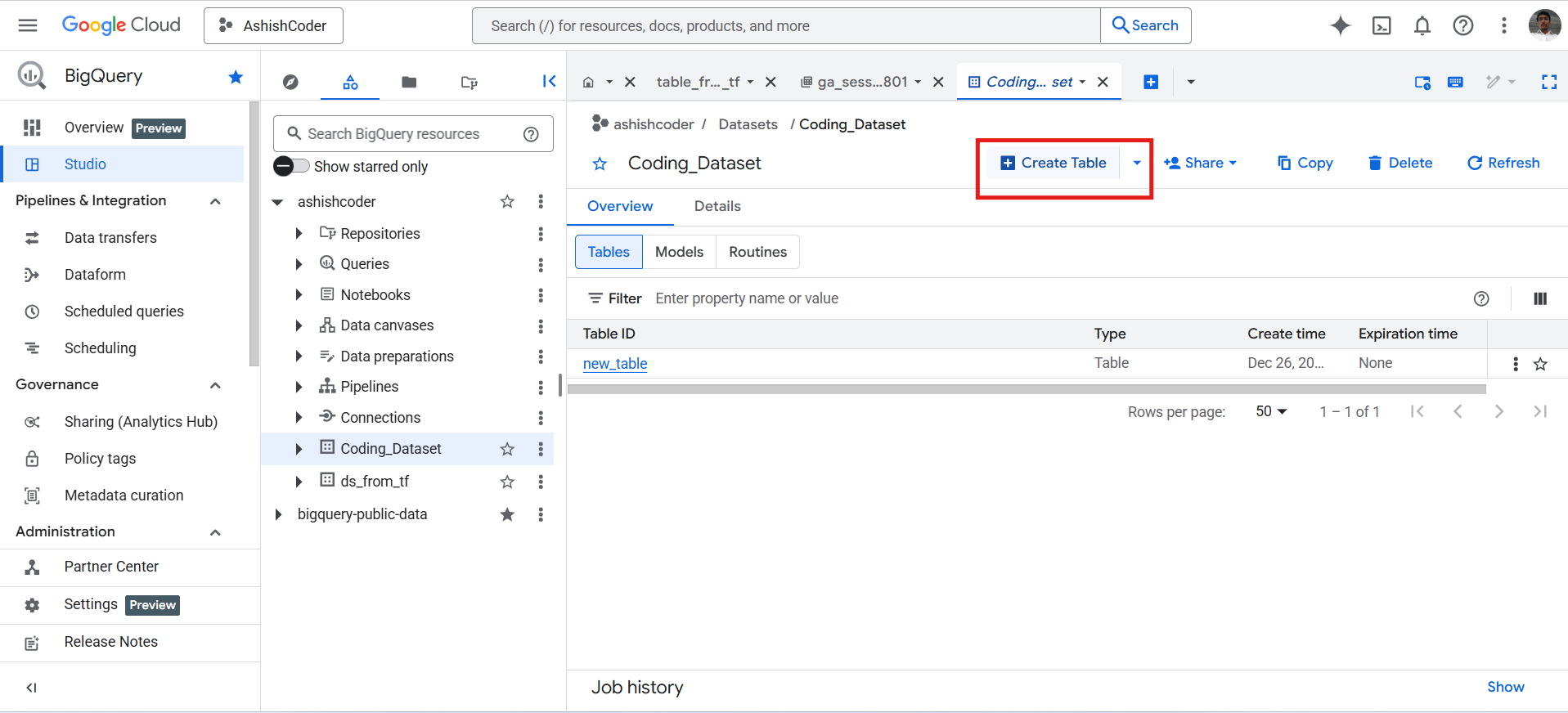Switch to ga_sess...801 tab
Viewport: 1568px width, 713px height.
pyautogui.click(x=862, y=82)
